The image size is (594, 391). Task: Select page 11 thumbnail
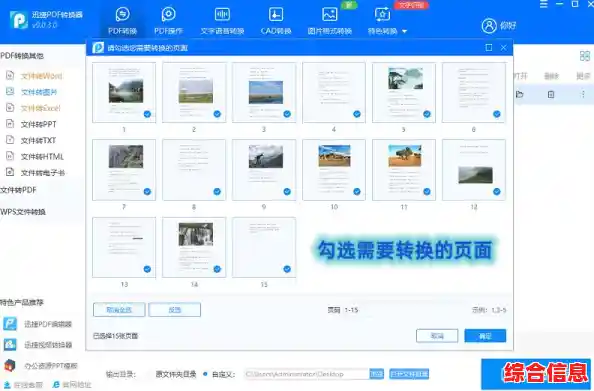tap(404, 170)
